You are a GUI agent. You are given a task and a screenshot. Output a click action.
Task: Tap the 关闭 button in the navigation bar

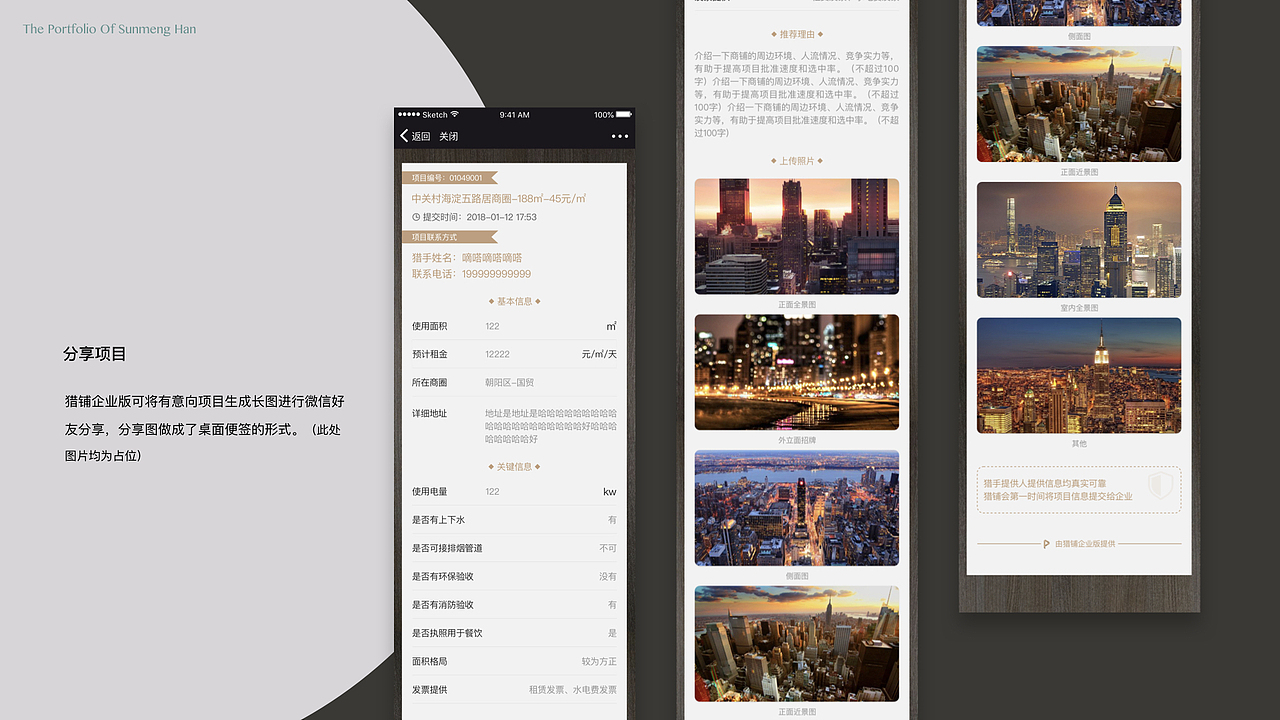tap(449, 136)
